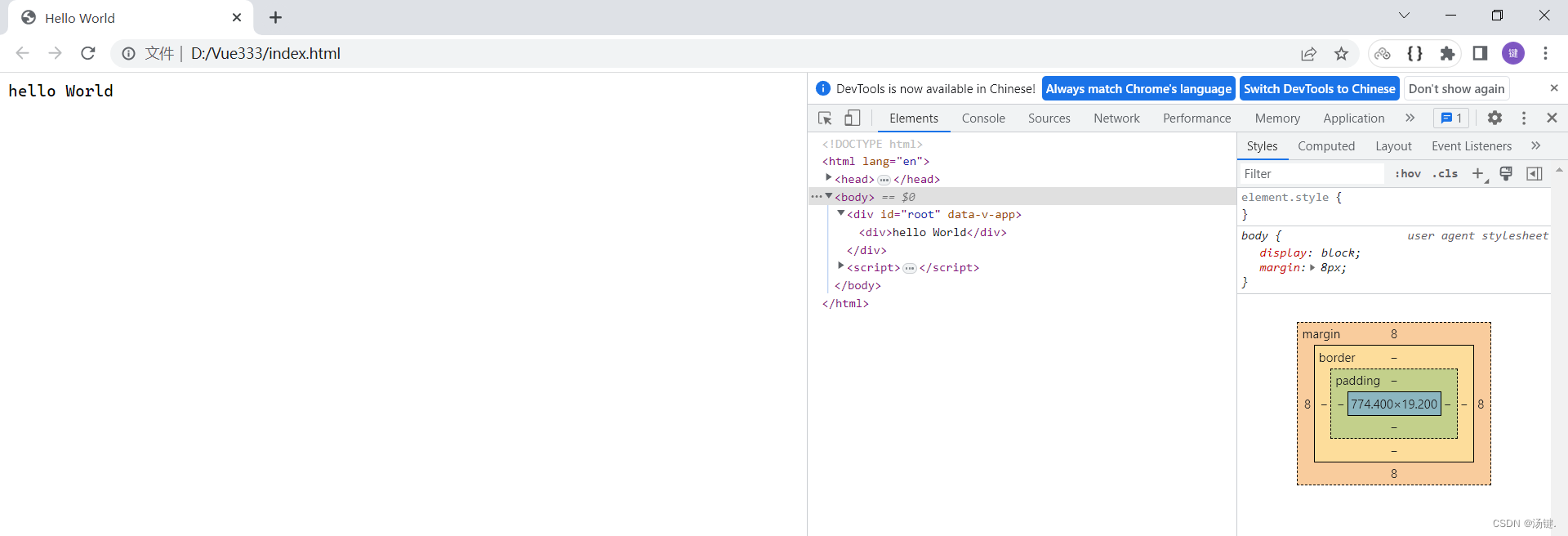The image size is (1568, 536).
Task: Toggle the rendering emulations paintbrush icon
Action: [1507, 173]
